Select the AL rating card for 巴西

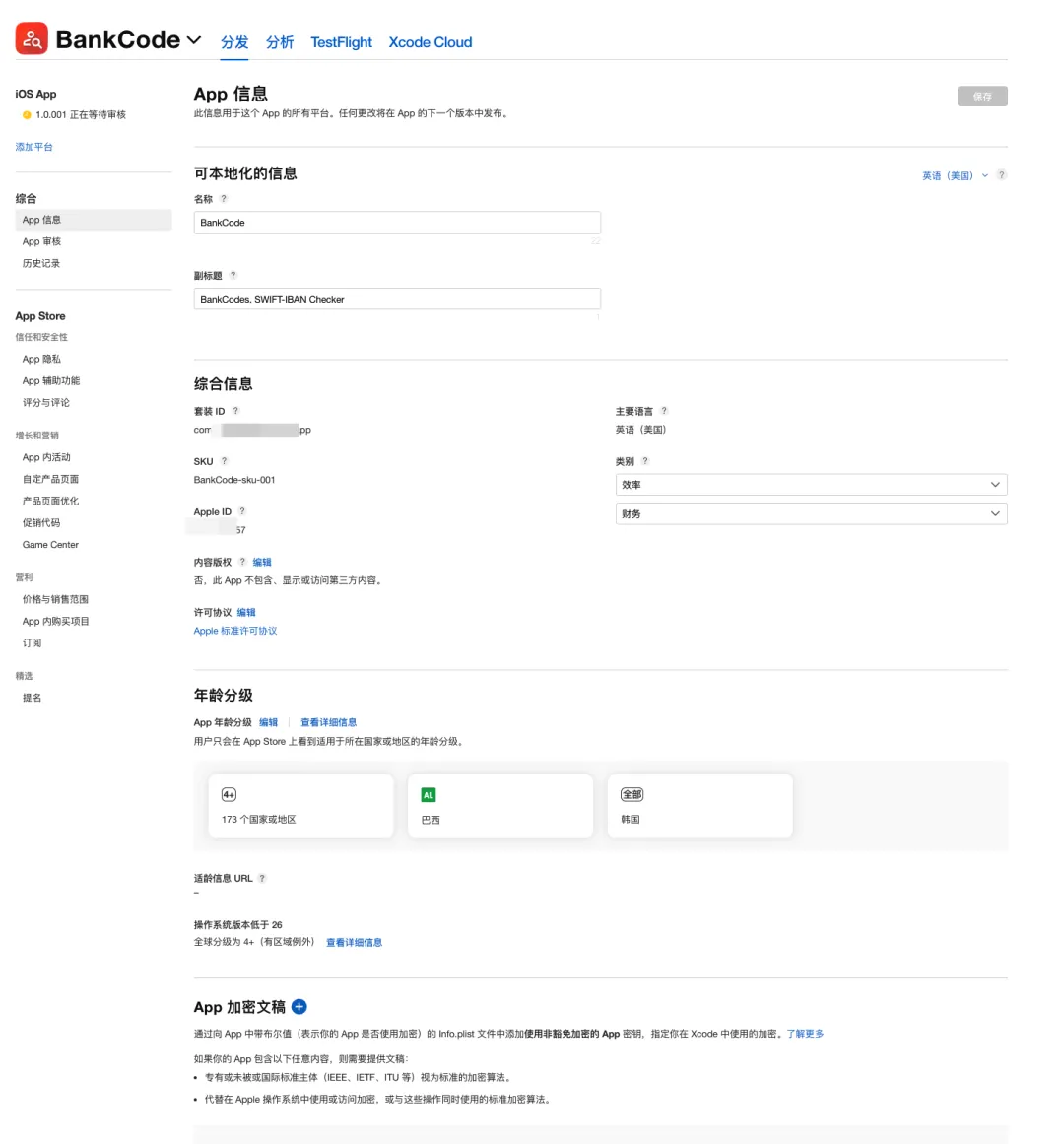tap(500, 806)
